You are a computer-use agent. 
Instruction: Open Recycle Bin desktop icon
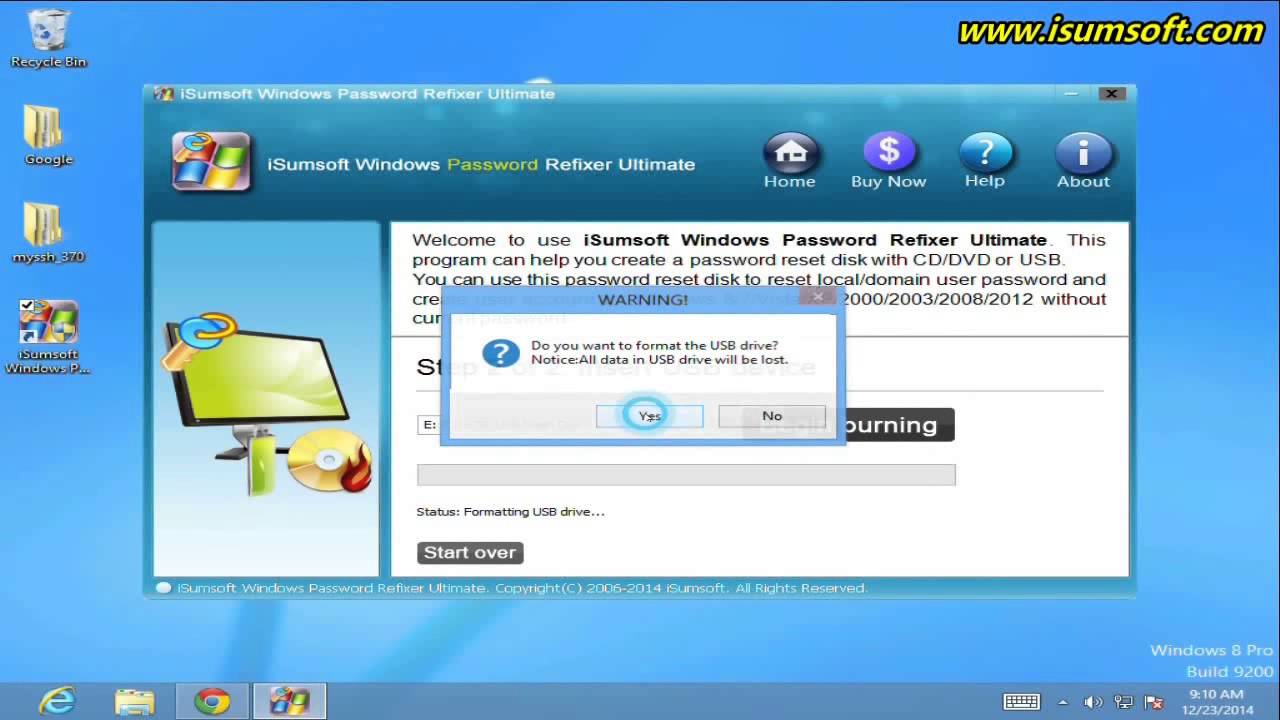48,40
